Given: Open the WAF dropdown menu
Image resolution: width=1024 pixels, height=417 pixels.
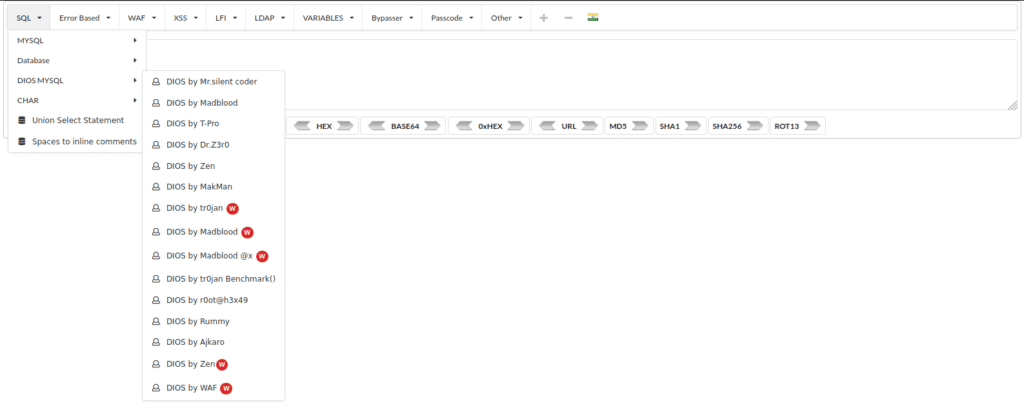Looking at the screenshot, I should (x=140, y=18).
